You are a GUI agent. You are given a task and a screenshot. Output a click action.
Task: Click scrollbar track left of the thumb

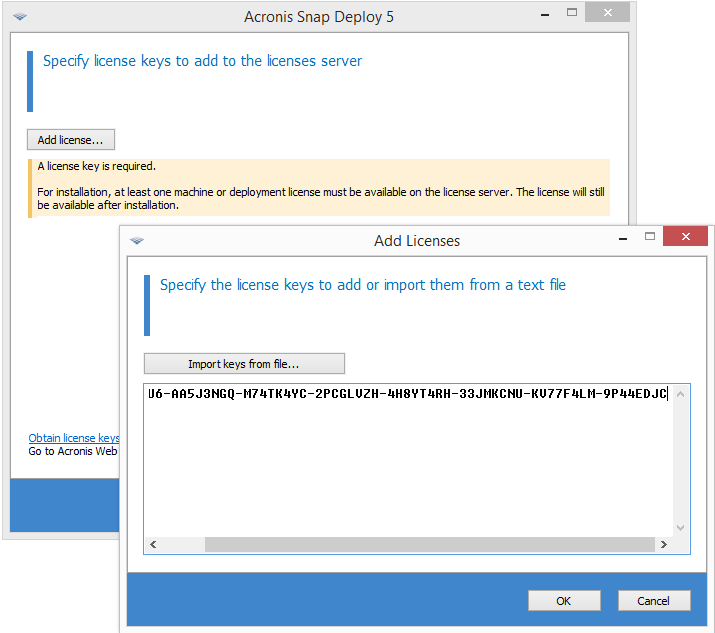pos(182,545)
